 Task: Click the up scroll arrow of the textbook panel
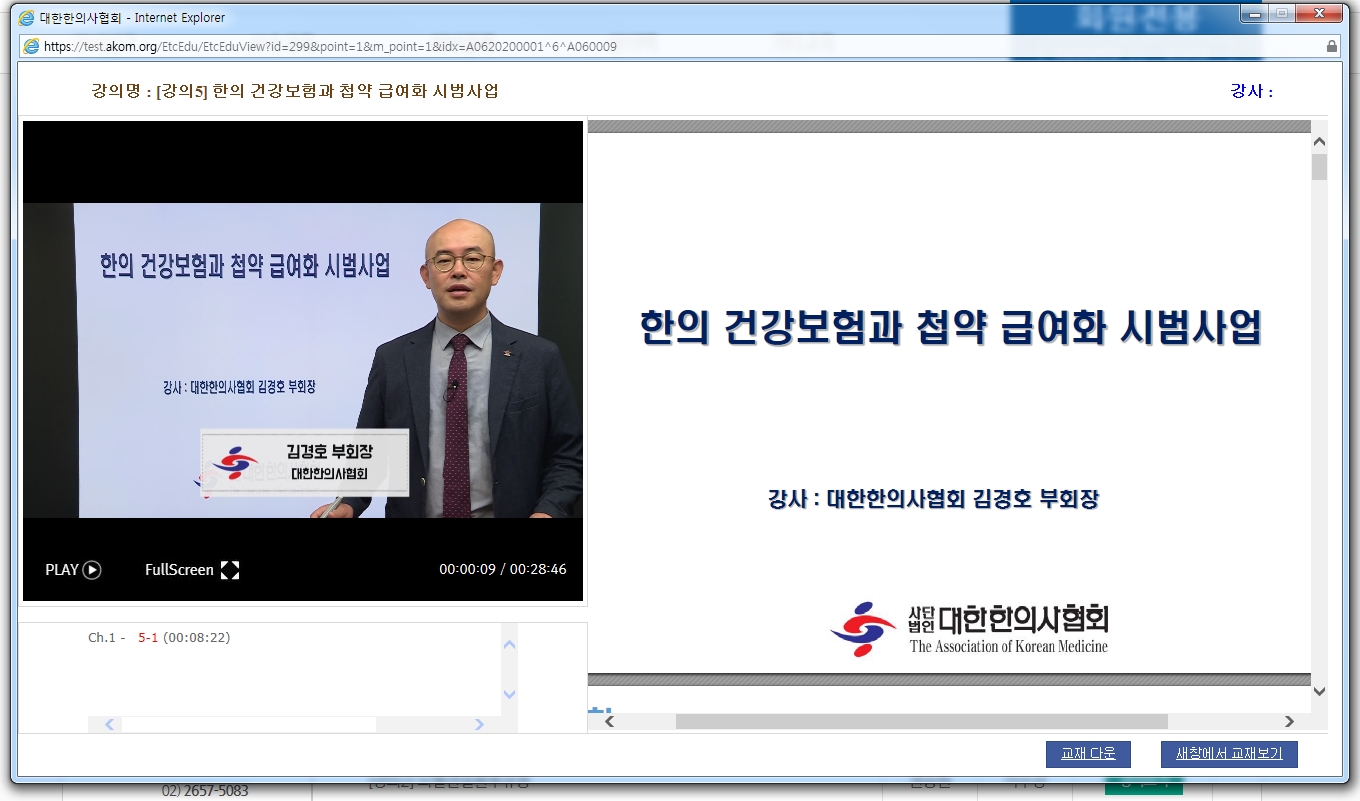[x=1319, y=141]
